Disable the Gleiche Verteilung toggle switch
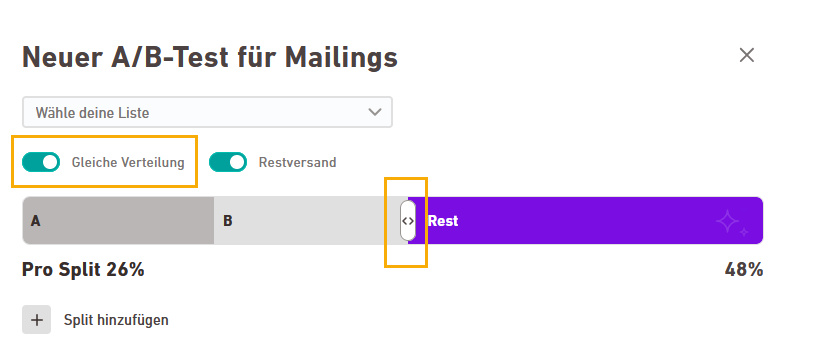Screen dimensions: 826x364 [41, 162]
